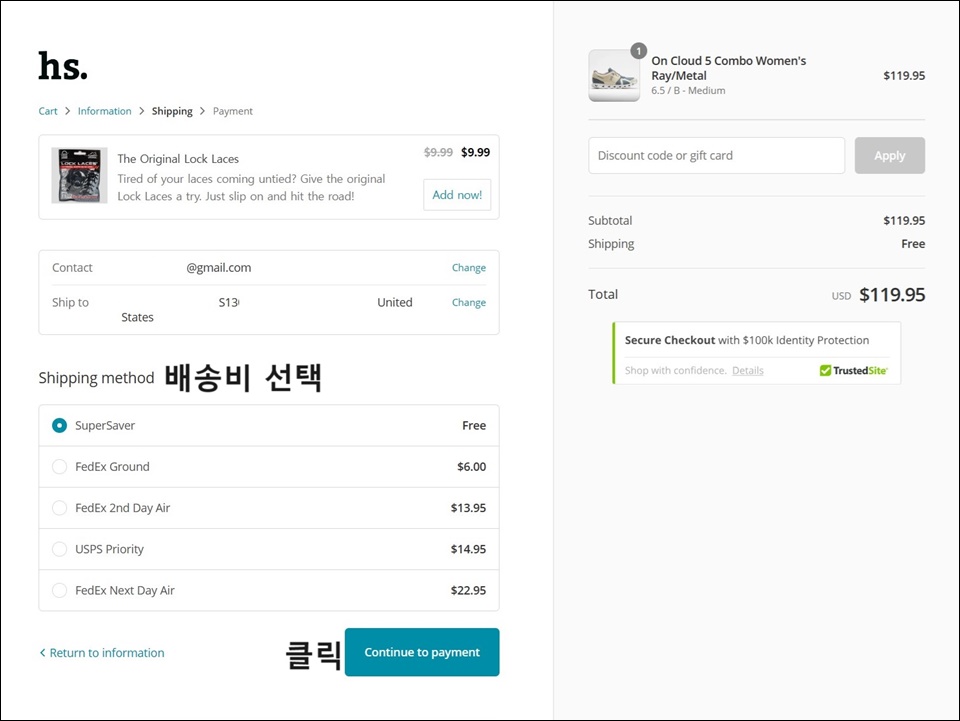Choose USPS Priority shipping radio button
The height and width of the screenshot is (721, 960).
click(59, 549)
